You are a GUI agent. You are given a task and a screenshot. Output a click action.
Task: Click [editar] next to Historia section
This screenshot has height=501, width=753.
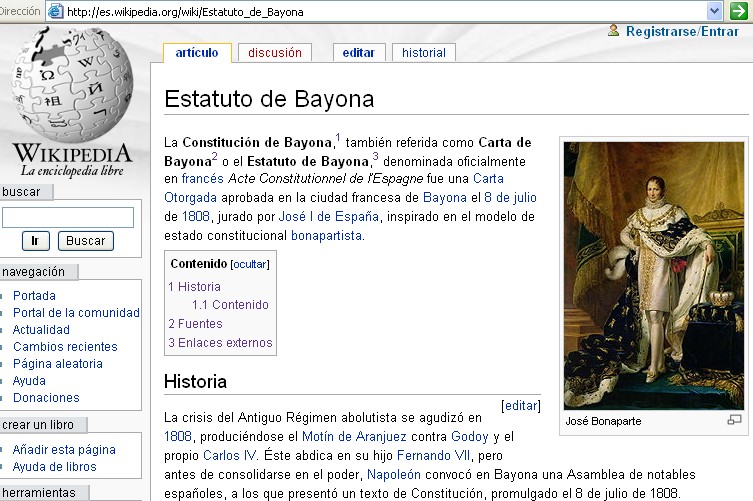[521, 406]
